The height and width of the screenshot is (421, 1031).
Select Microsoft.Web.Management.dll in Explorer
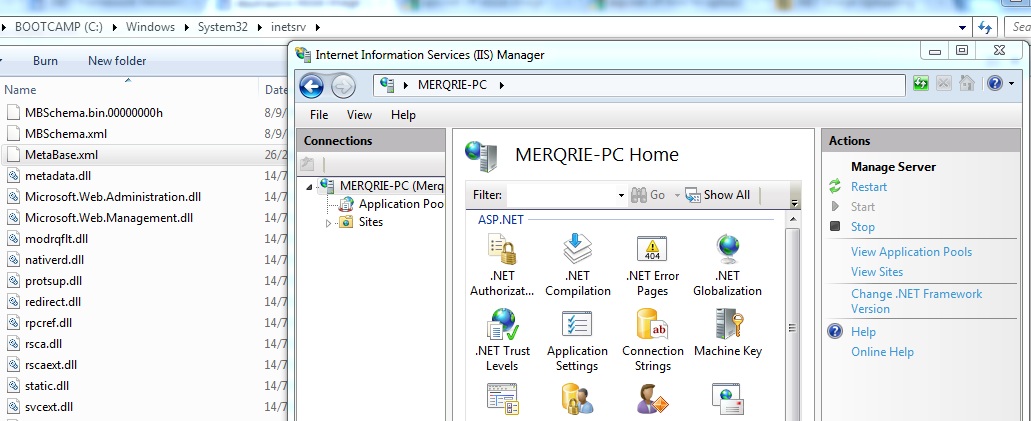click(109, 218)
